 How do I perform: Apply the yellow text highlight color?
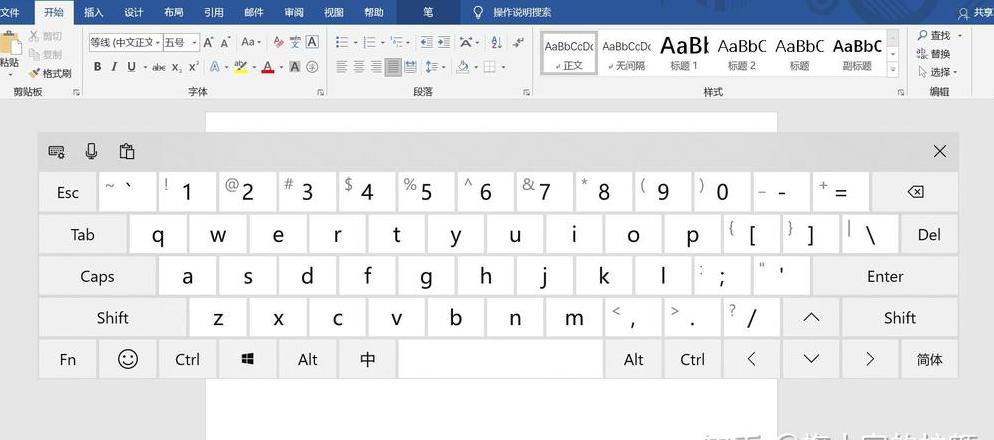tap(240, 67)
